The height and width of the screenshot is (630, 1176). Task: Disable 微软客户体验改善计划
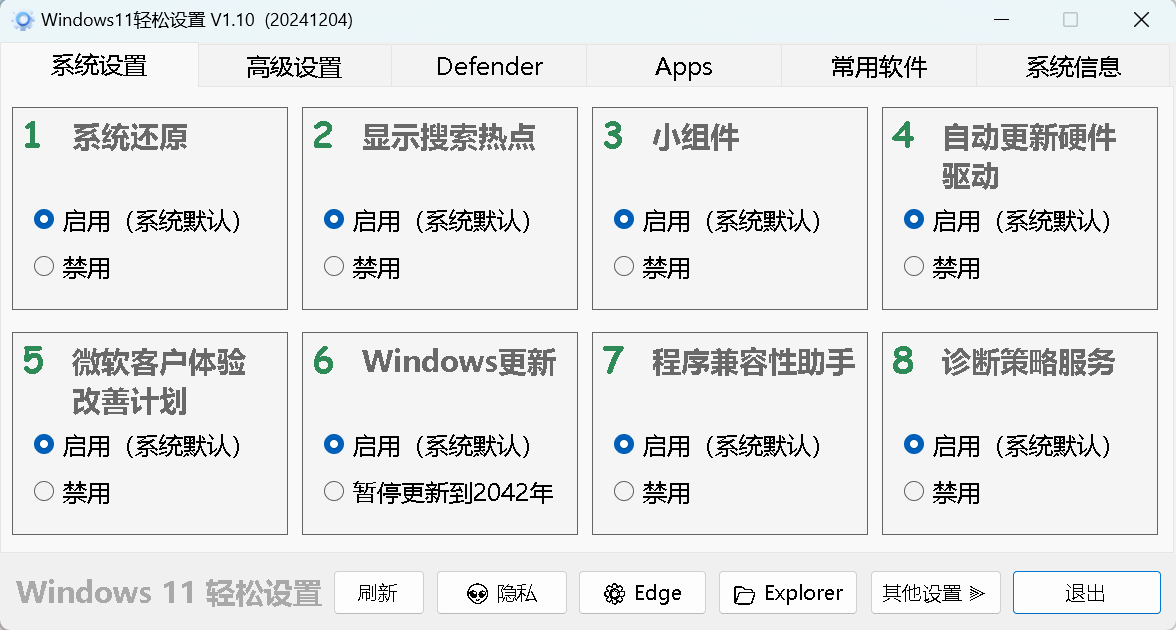pyautogui.click(x=43, y=491)
